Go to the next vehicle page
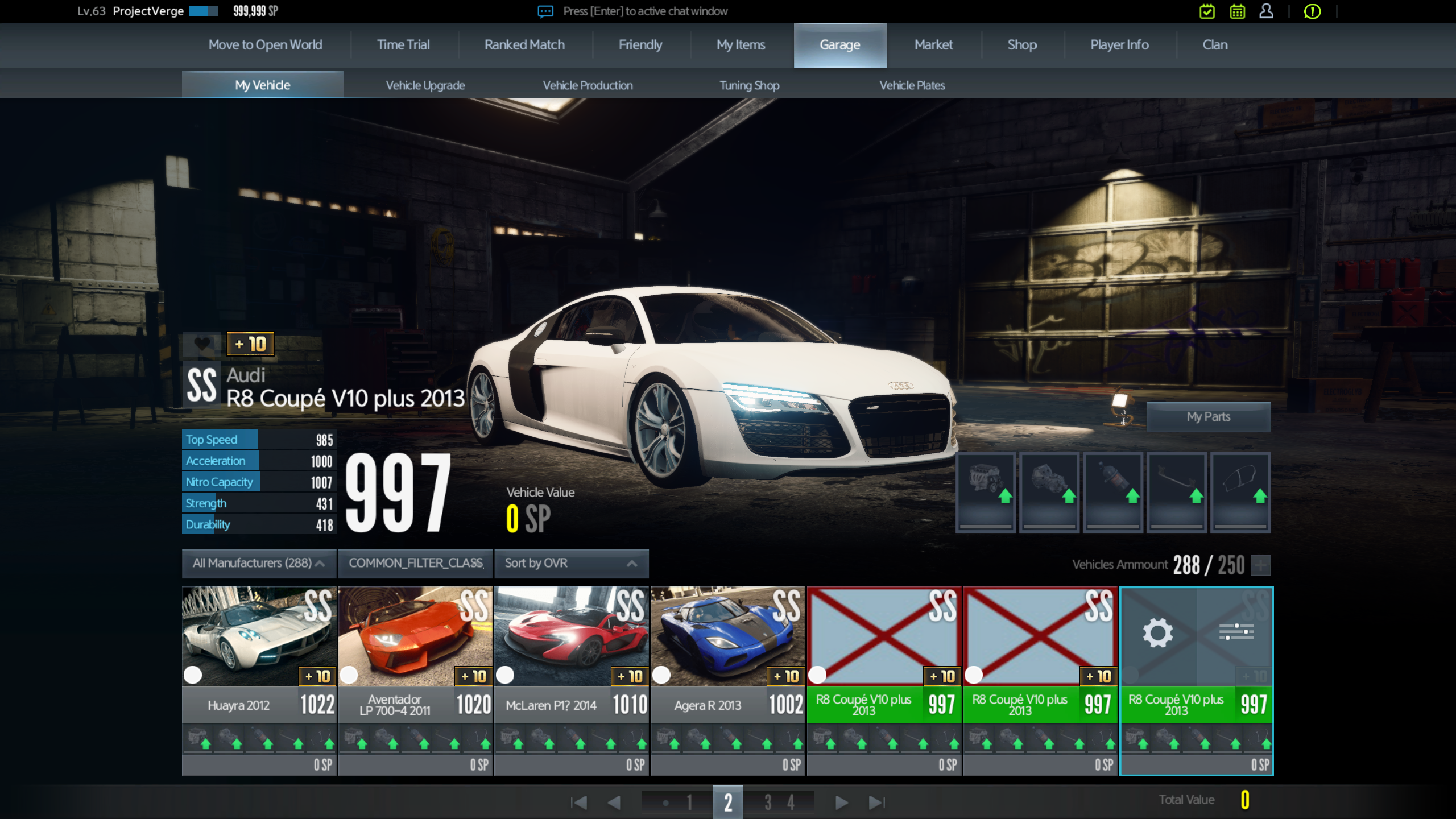The image size is (1456, 819). coord(842,803)
